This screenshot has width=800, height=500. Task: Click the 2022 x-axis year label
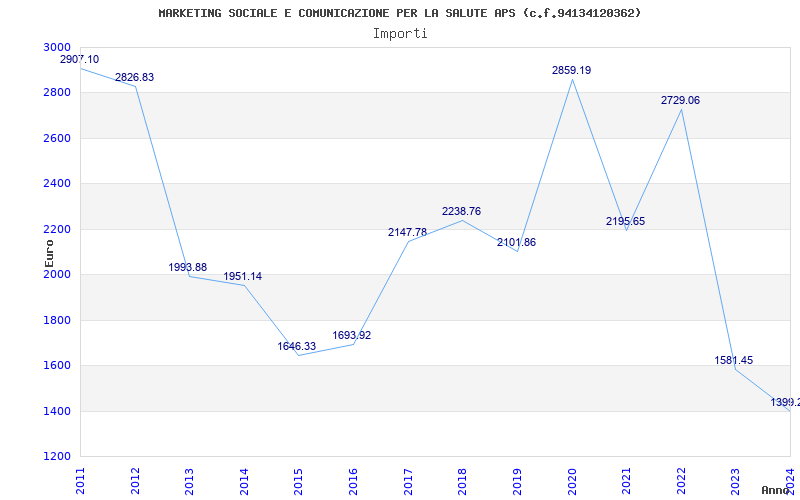click(x=681, y=481)
